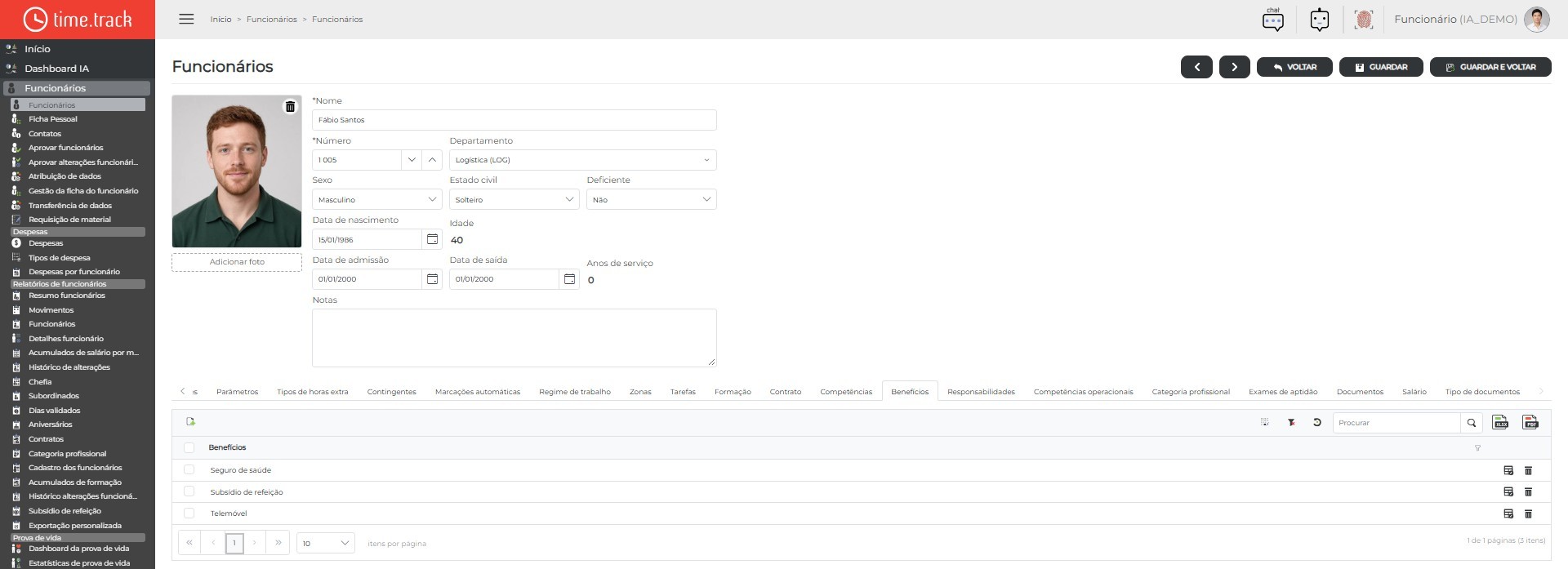Export benefits to XLSX

click(1500, 422)
